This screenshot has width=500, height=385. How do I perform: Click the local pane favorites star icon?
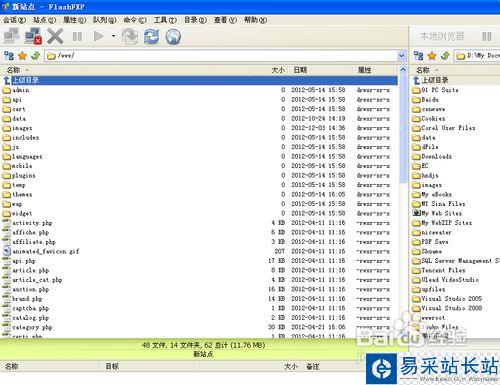(x=432, y=56)
